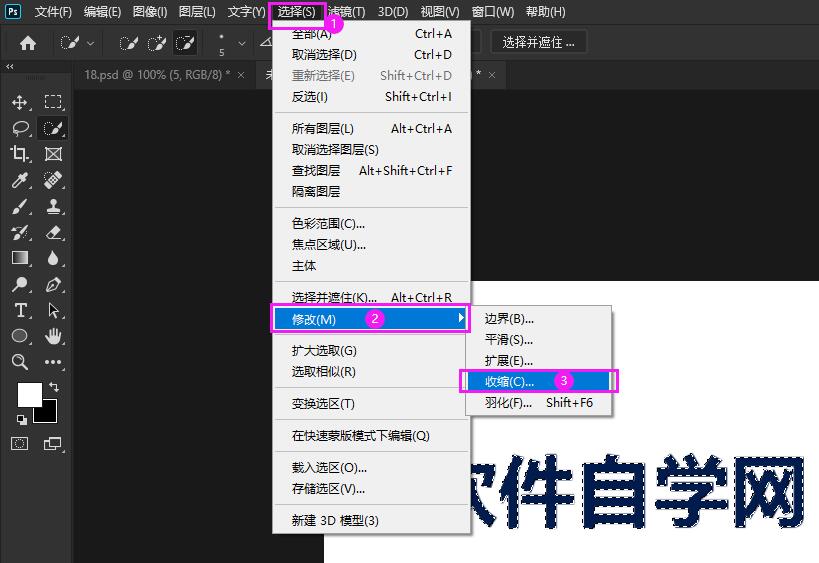Select the Dodge tool
This screenshot has height=563, width=819.
pyautogui.click(x=20, y=284)
